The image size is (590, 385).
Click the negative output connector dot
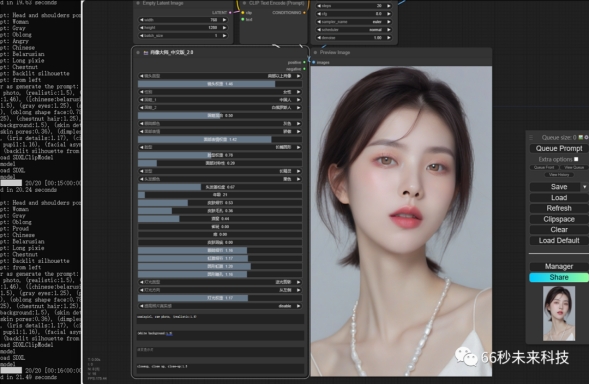304,69
